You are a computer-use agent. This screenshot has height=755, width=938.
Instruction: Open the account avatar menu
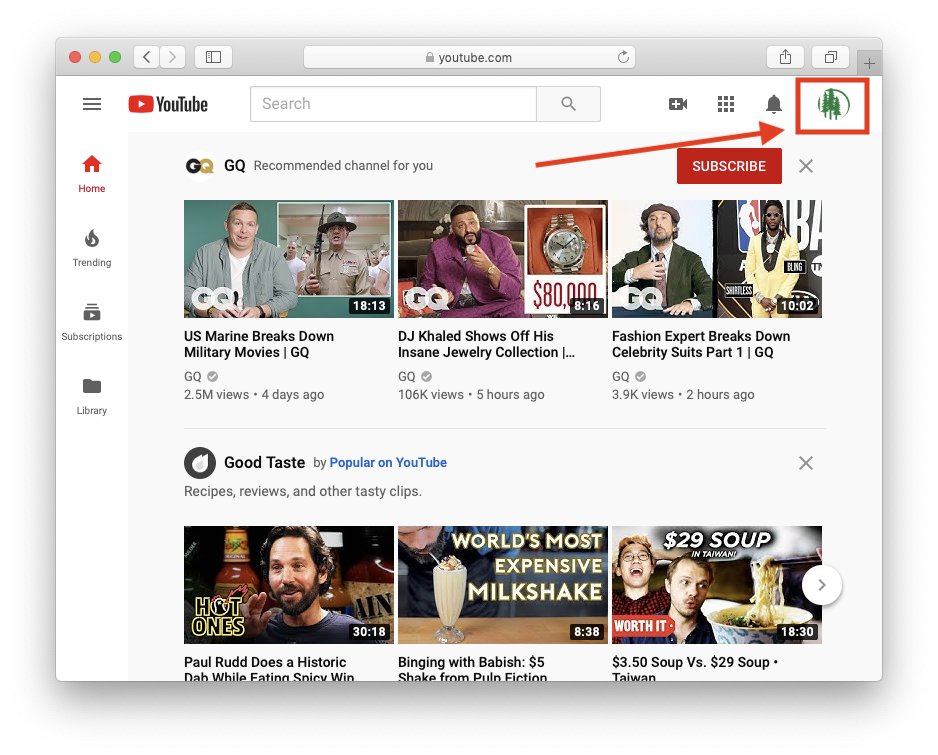tap(833, 104)
